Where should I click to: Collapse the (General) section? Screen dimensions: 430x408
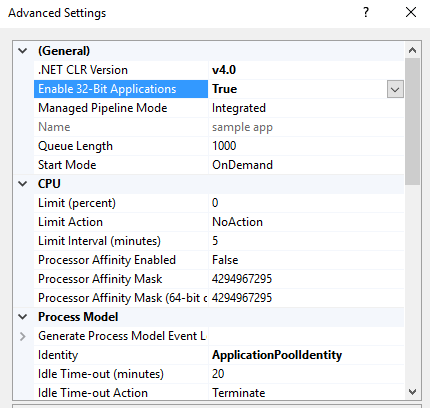(23, 51)
